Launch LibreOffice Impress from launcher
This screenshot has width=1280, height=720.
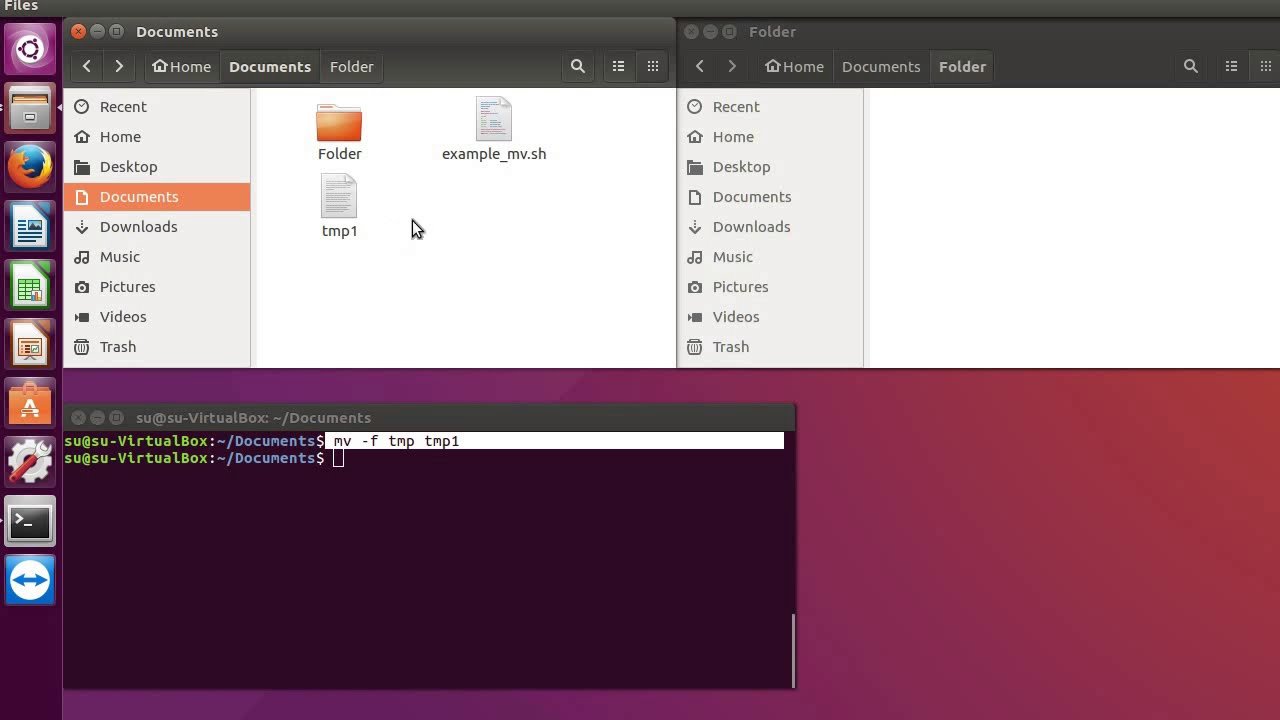pos(30,344)
